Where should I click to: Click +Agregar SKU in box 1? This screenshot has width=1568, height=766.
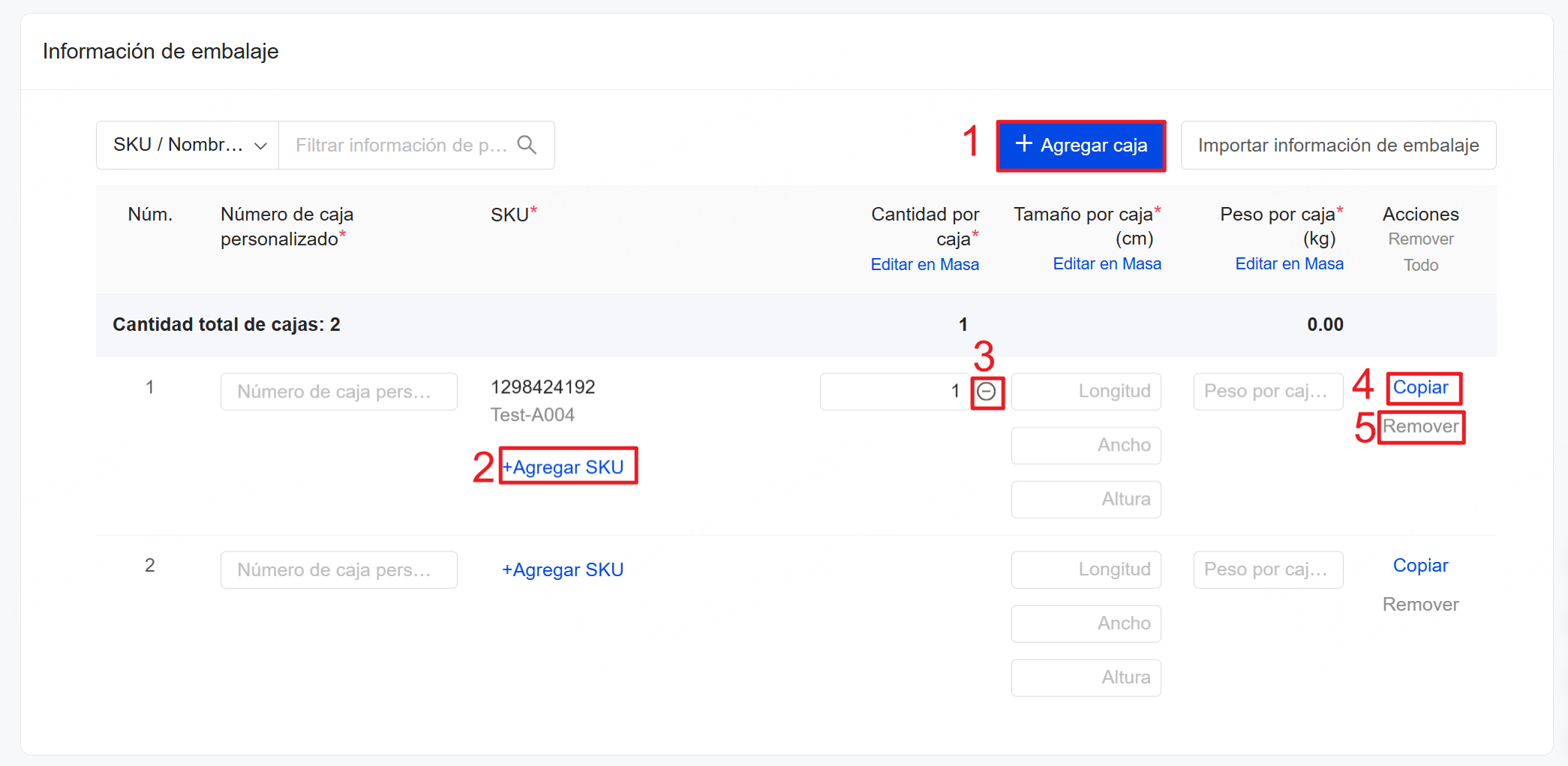563,467
